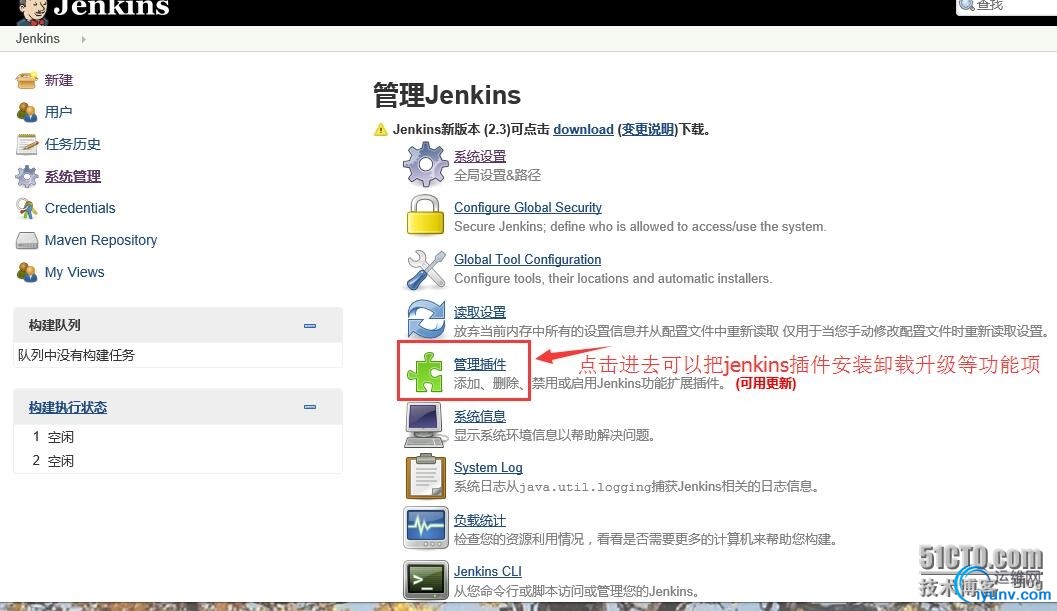Click the Credentials keys icon
1057x611 pixels.
27,208
